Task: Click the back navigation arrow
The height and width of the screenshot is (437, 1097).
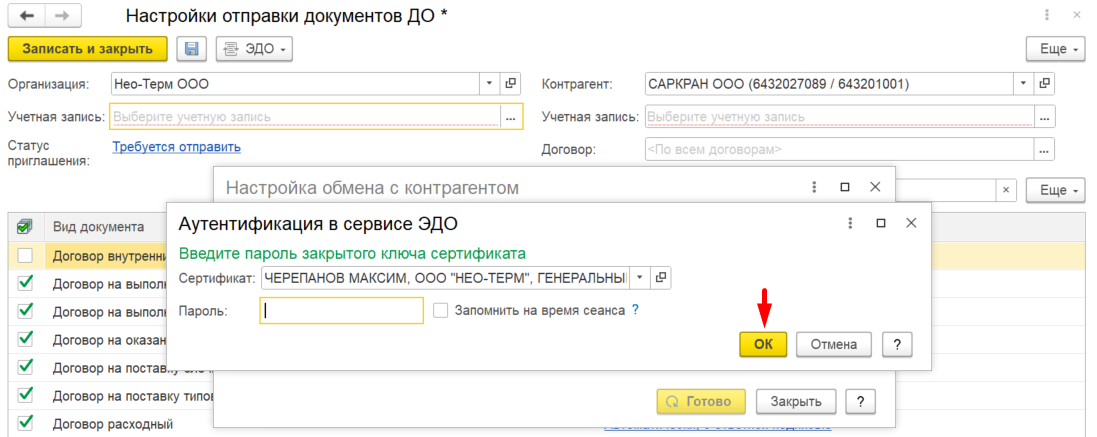Action: pyautogui.click(x=27, y=15)
